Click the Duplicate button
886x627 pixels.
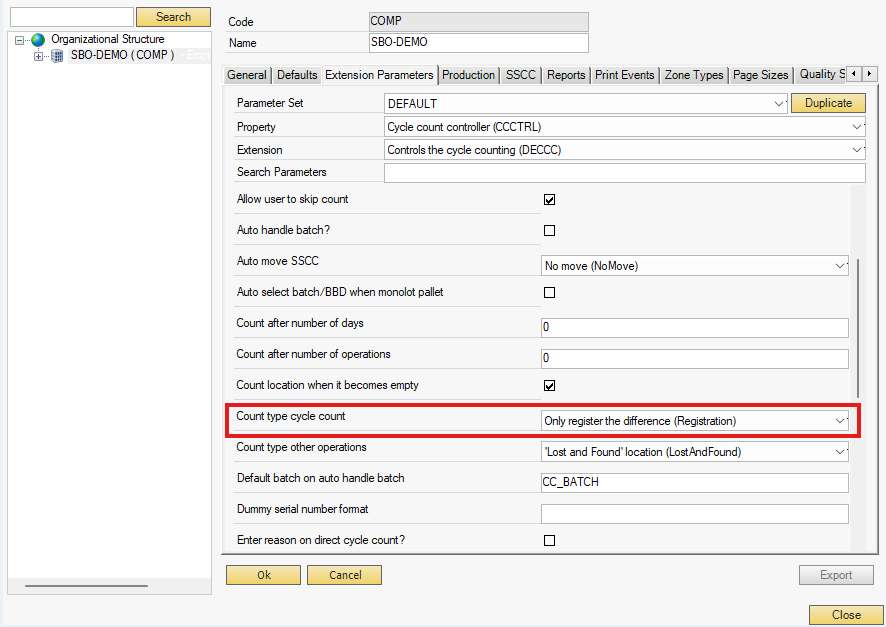(x=828, y=103)
